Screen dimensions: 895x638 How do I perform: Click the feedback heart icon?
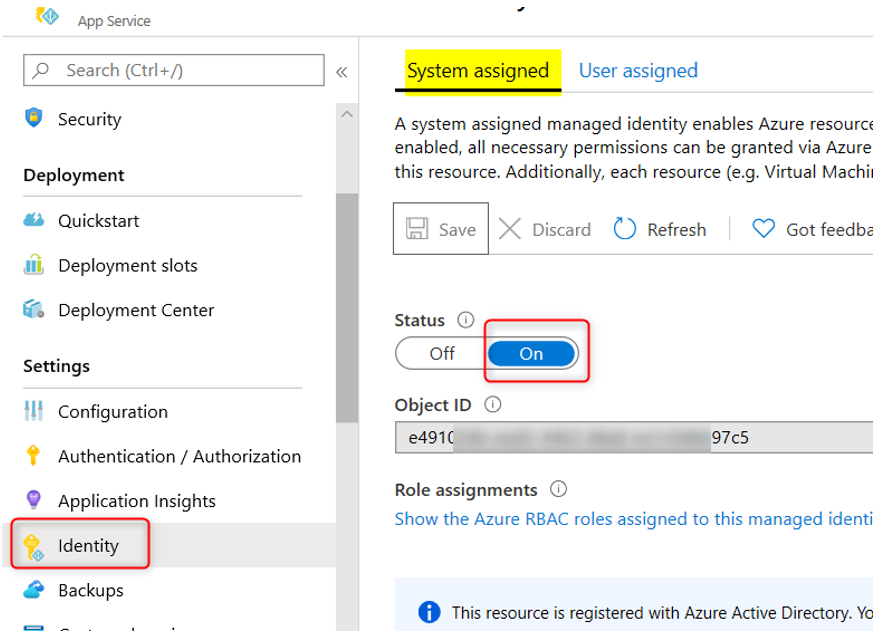(763, 229)
